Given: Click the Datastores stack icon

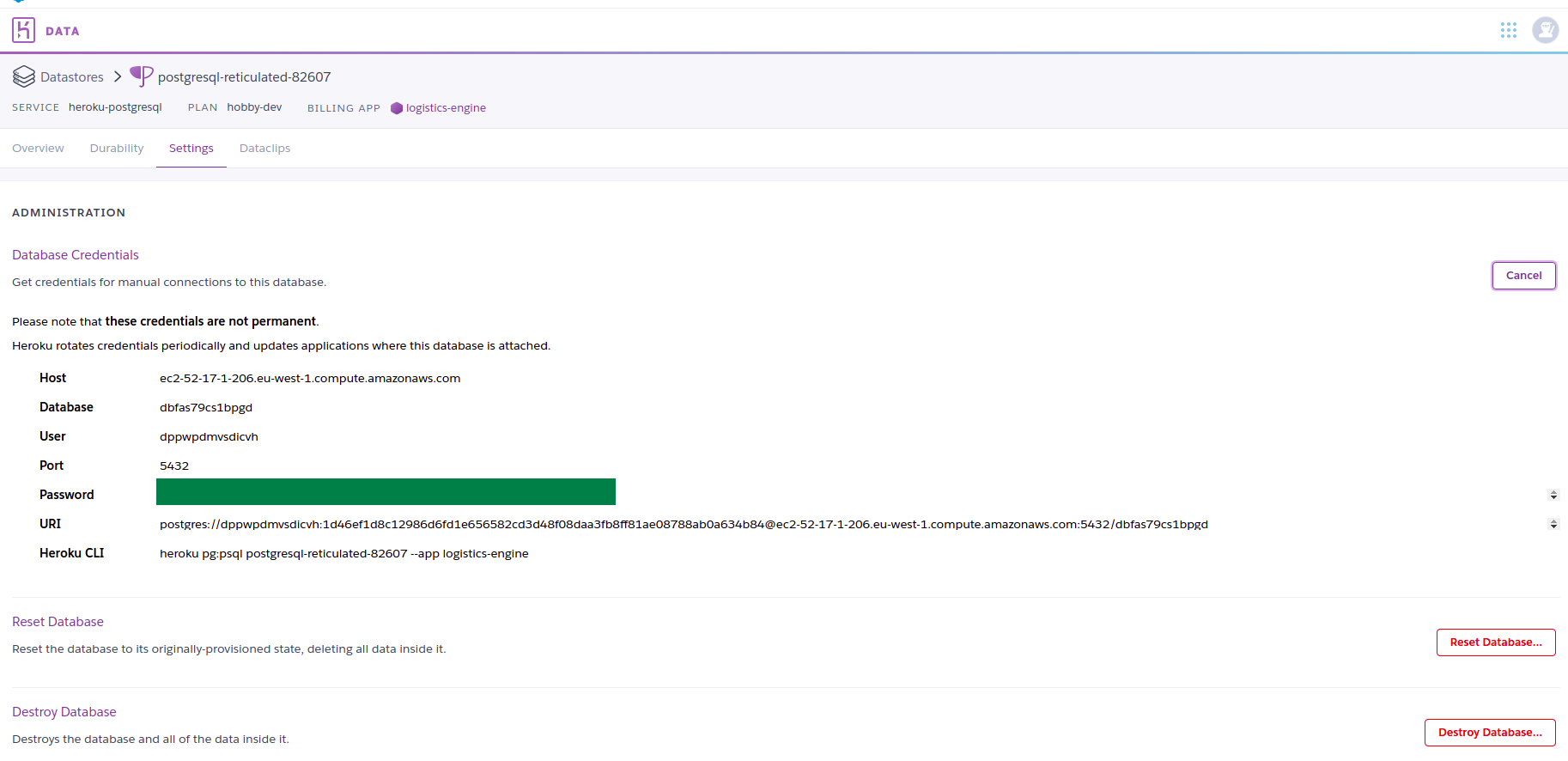Looking at the screenshot, I should point(24,76).
